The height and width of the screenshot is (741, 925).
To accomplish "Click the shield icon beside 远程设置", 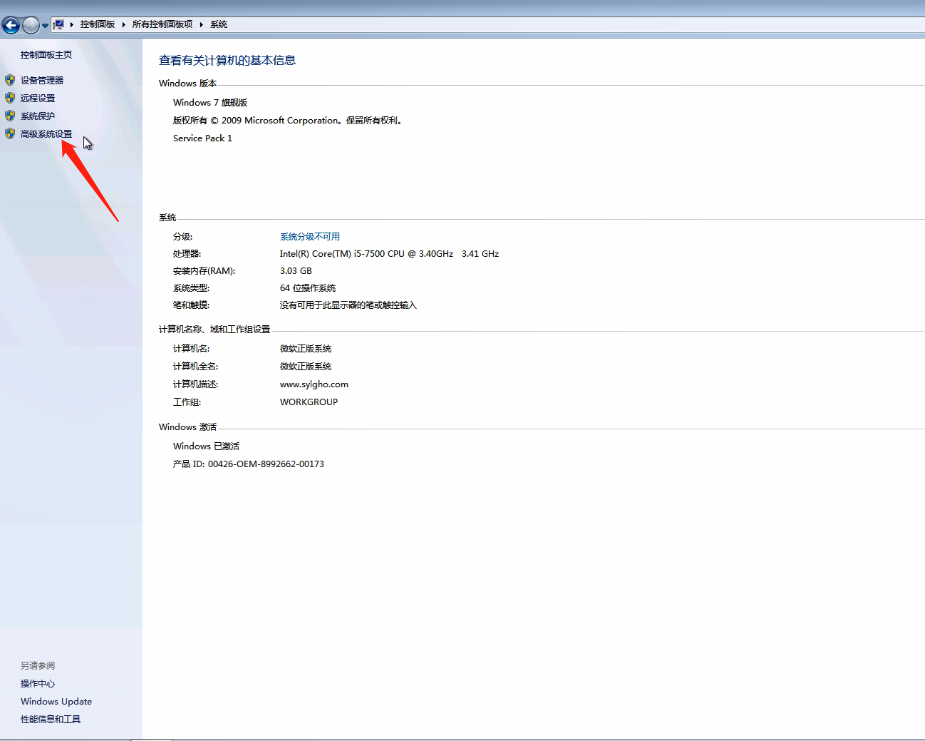I will tap(10, 97).
